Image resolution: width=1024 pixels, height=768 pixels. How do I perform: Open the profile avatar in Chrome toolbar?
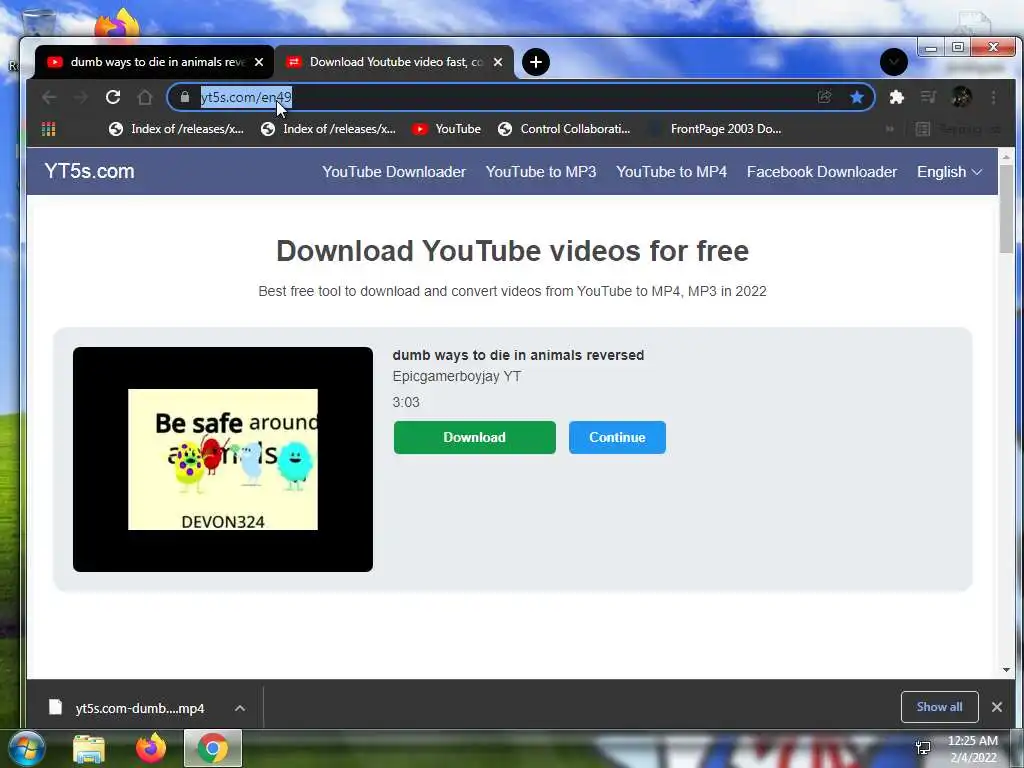961,97
